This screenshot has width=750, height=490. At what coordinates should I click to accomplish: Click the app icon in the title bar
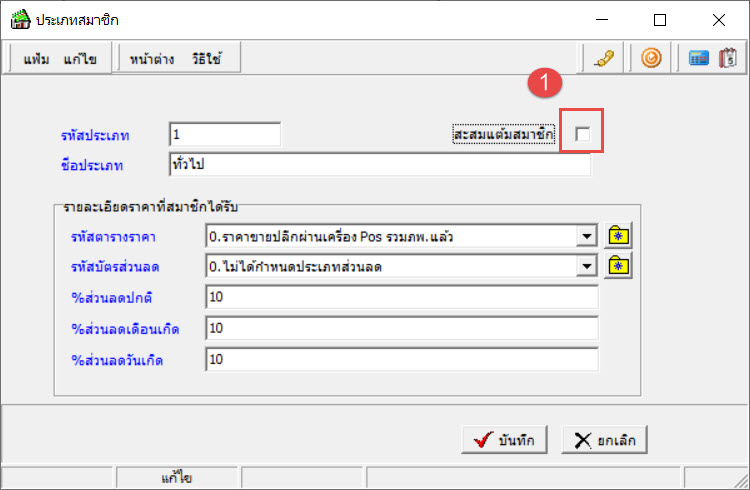pos(18,19)
